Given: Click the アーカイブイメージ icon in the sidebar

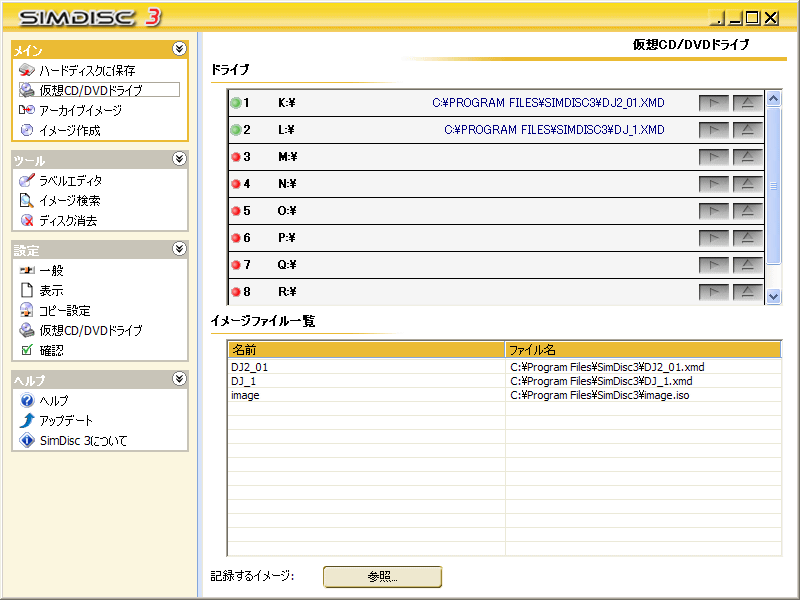Looking at the screenshot, I should pos(27,110).
